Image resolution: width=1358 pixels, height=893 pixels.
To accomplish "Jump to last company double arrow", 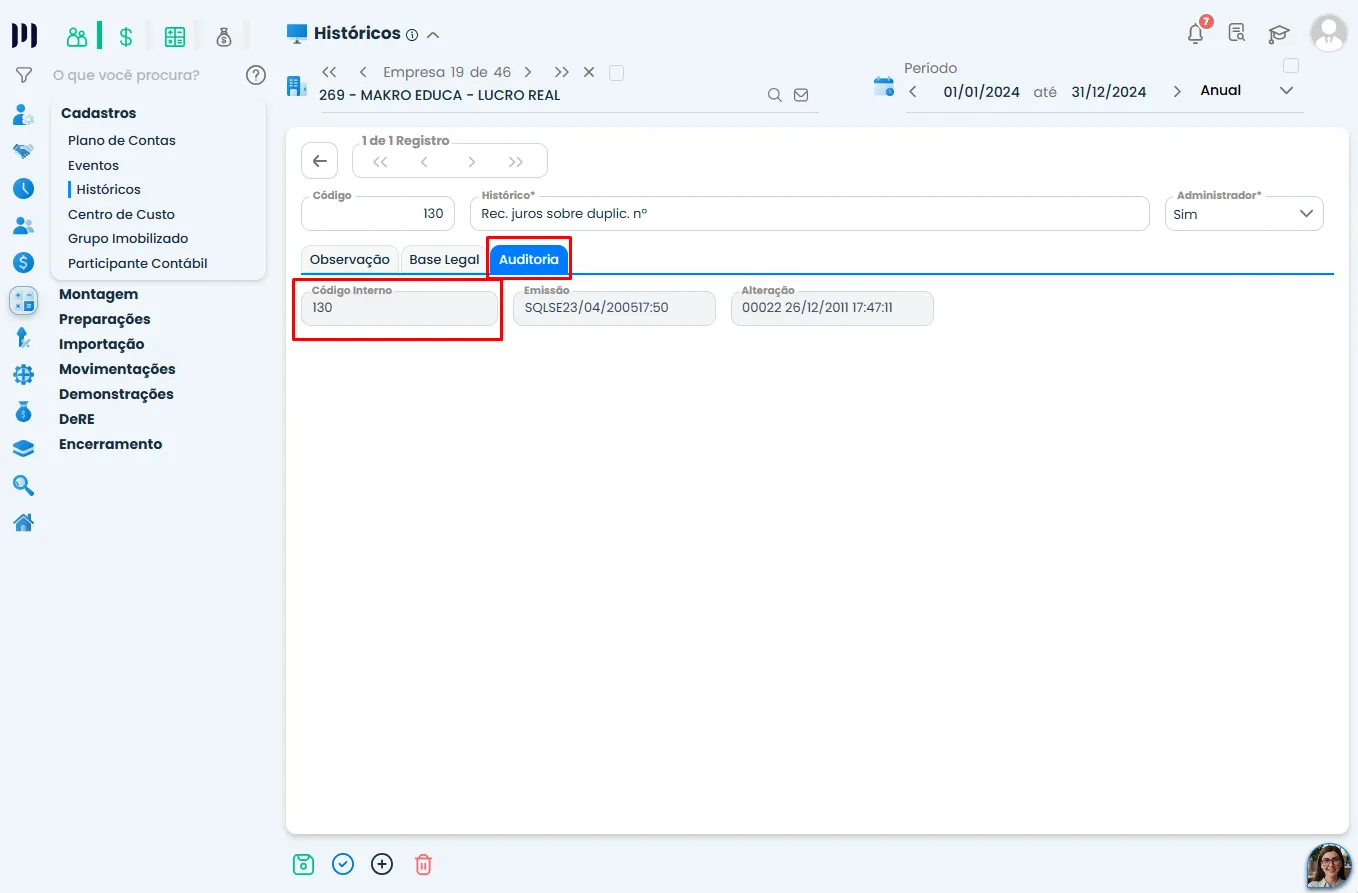I will coord(562,72).
